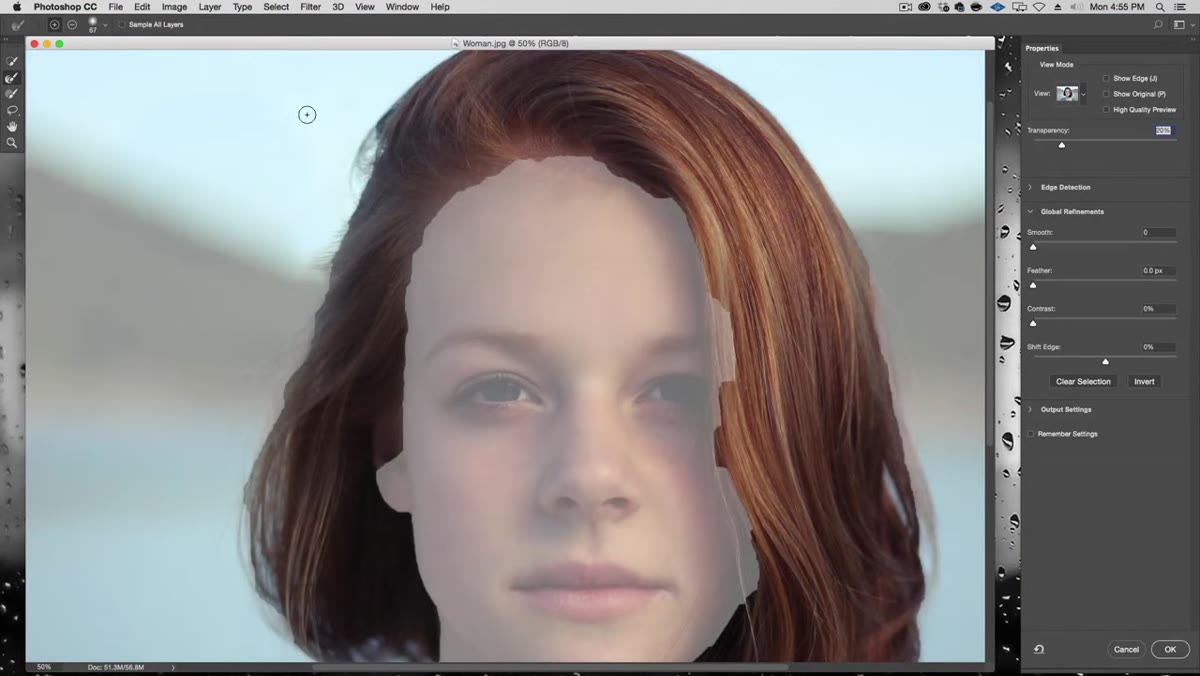The image size is (1200, 676).
Task: Click the Transparency slider handle
Action: (1062, 145)
